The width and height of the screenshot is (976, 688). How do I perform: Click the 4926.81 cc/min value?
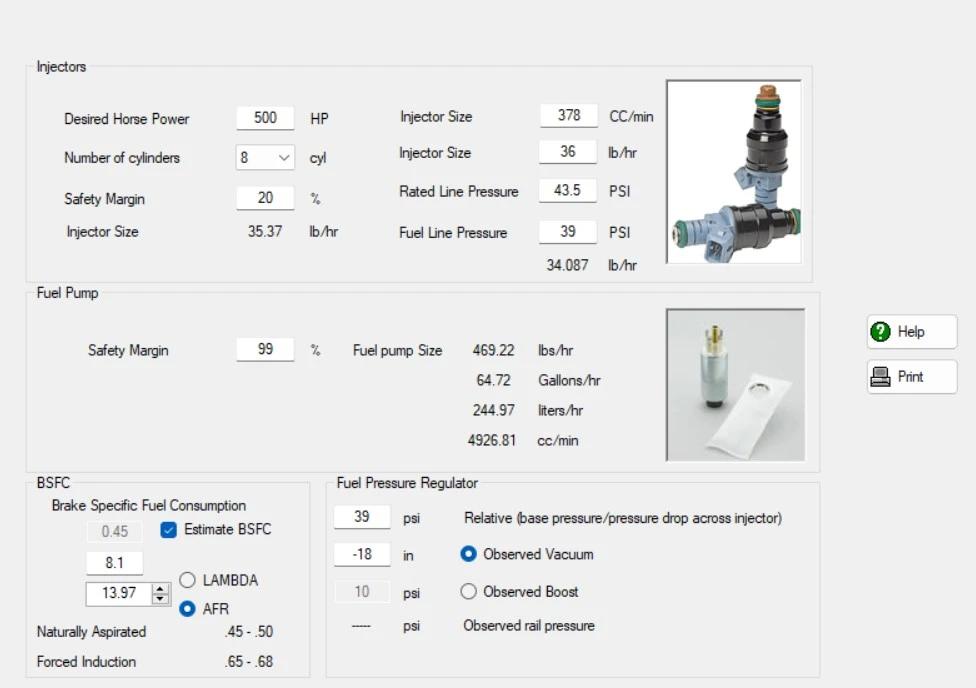(x=492, y=440)
